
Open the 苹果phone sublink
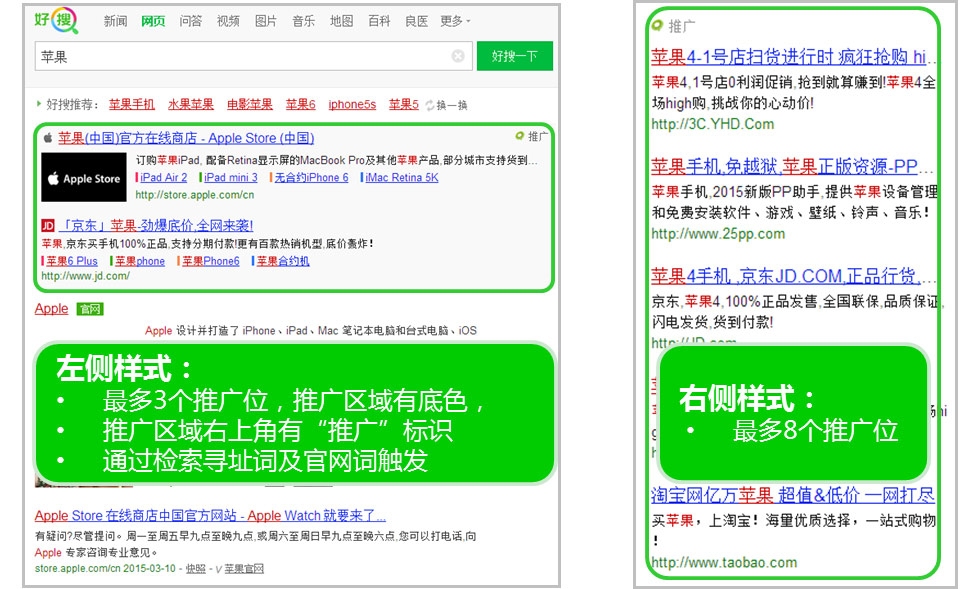140,261
